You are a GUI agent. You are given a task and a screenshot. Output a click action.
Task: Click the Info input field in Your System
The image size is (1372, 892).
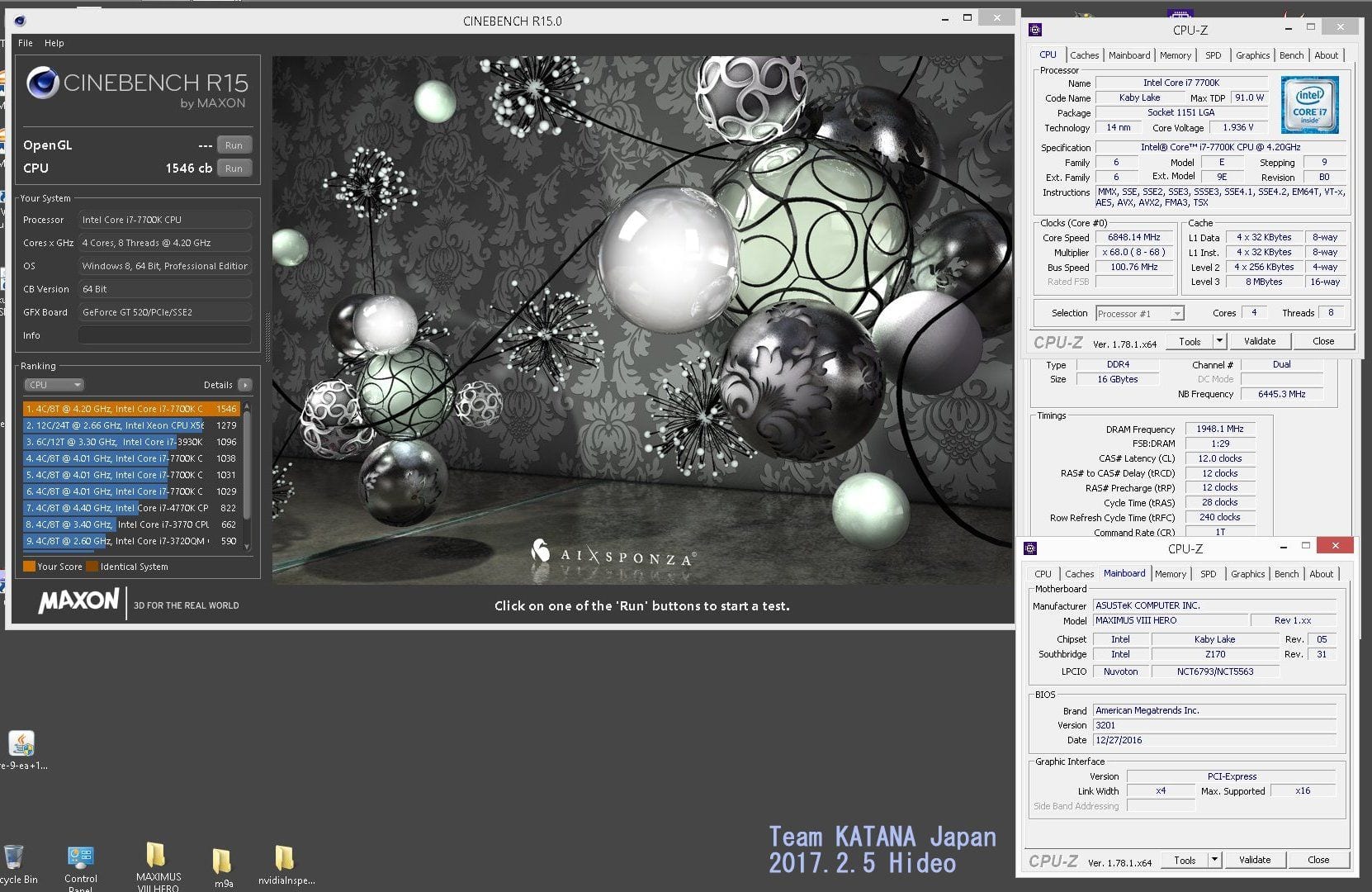(164, 335)
